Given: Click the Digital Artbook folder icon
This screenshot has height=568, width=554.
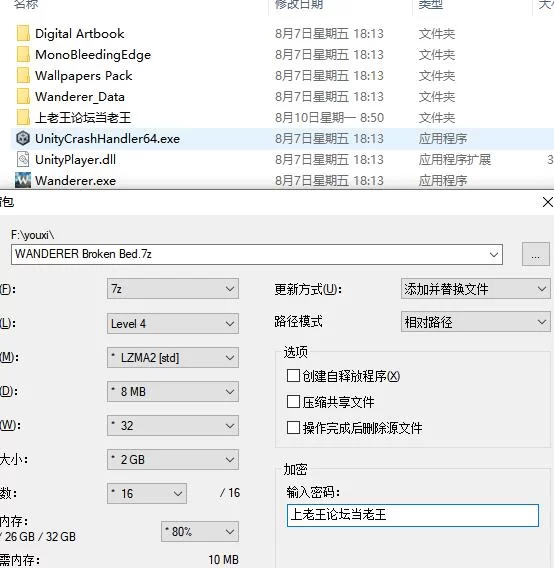Looking at the screenshot, I should point(23,34).
